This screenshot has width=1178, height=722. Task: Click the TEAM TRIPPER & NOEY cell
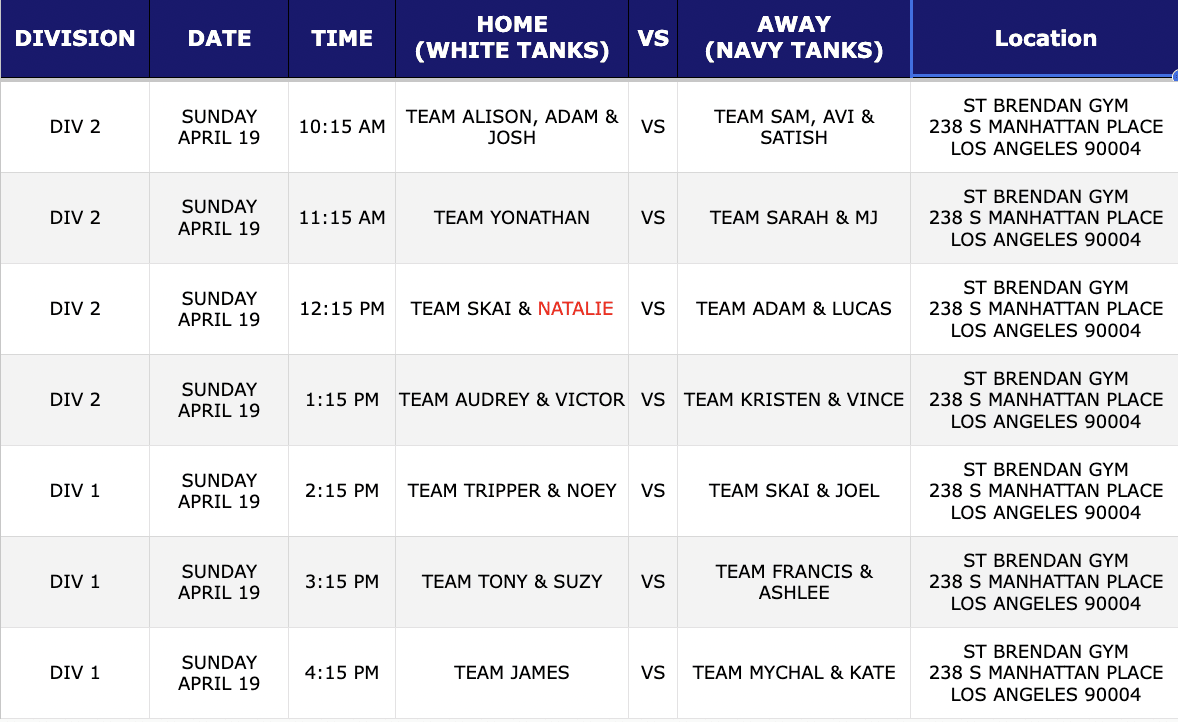pos(512,491)
